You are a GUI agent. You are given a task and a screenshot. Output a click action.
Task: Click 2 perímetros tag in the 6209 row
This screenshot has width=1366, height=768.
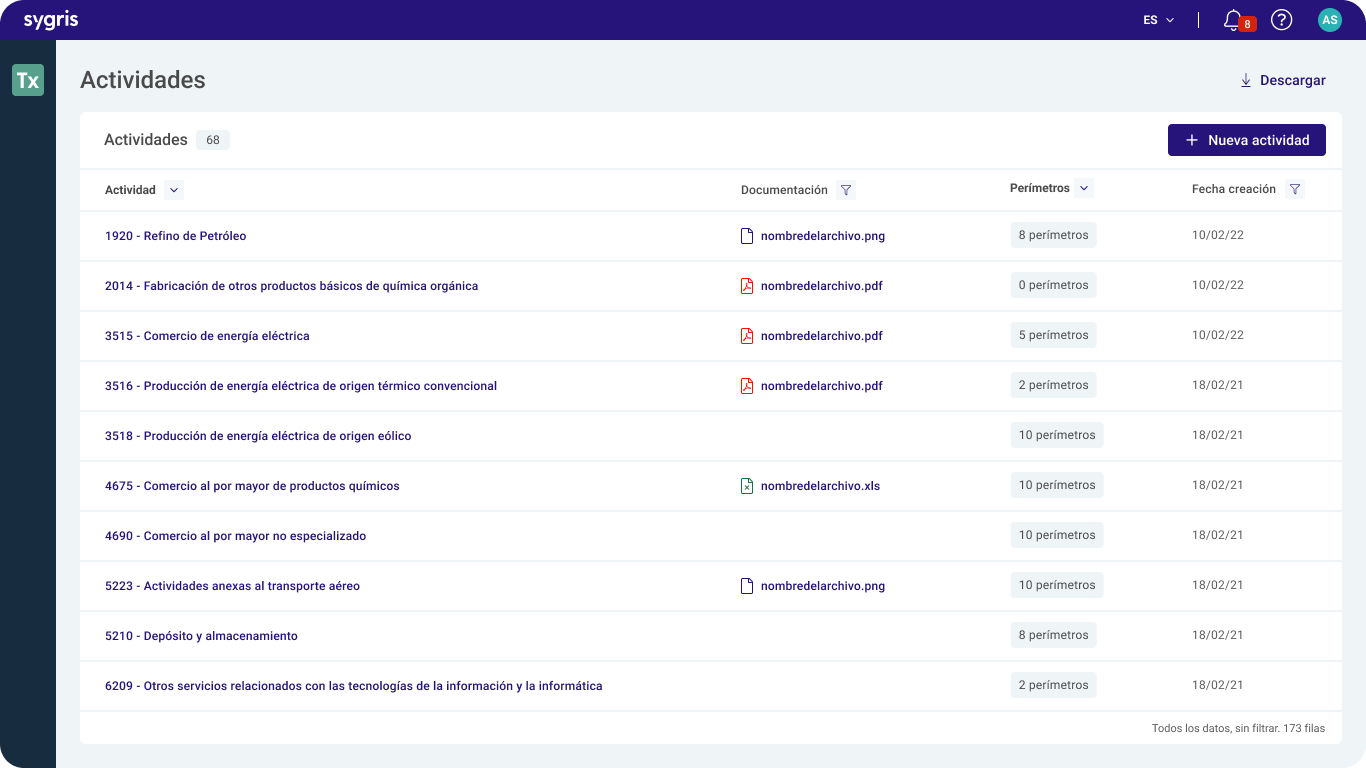[1053, 685]
